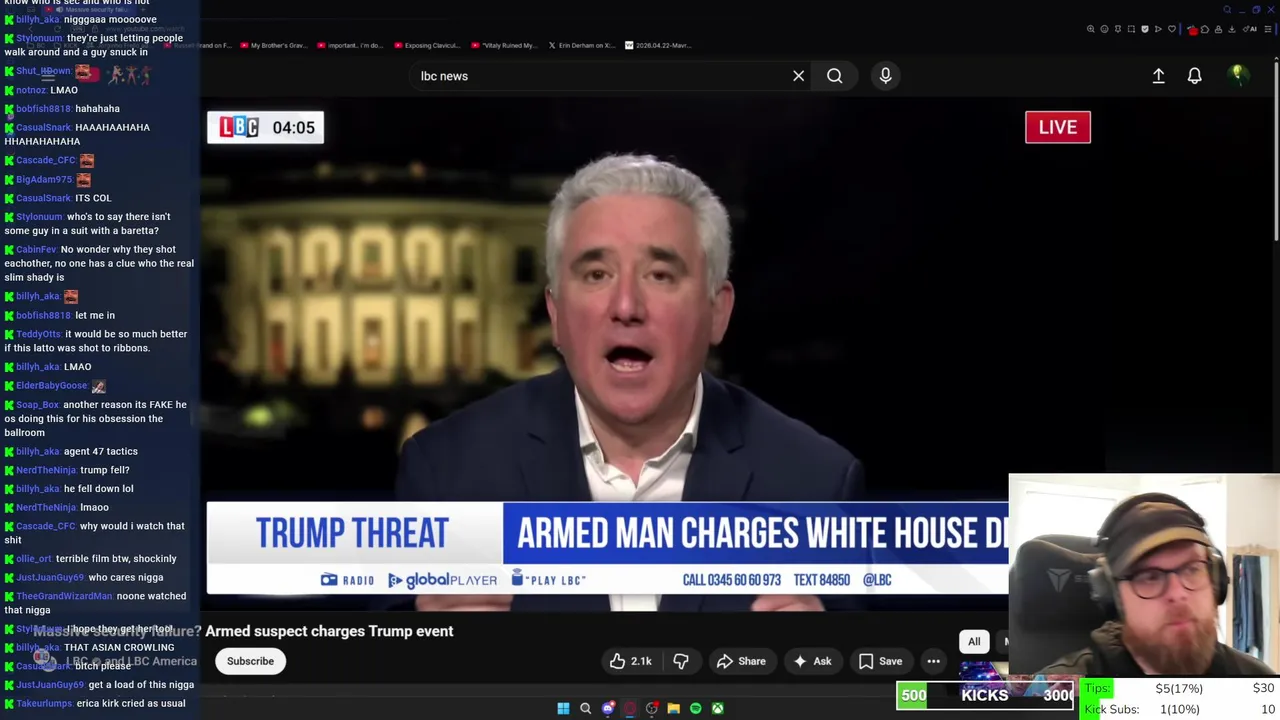
Task: Click the red LIVE badge on video
Action: click(1057, 127)
